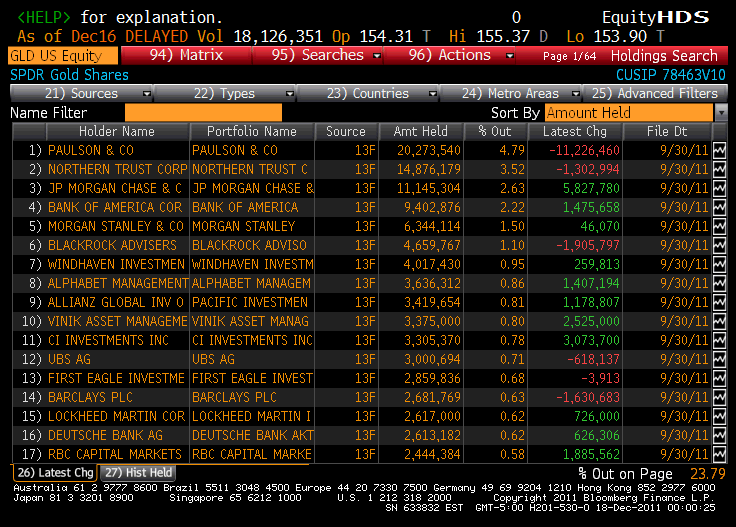Click % Out on Page value 23.79

pos(707,474)
